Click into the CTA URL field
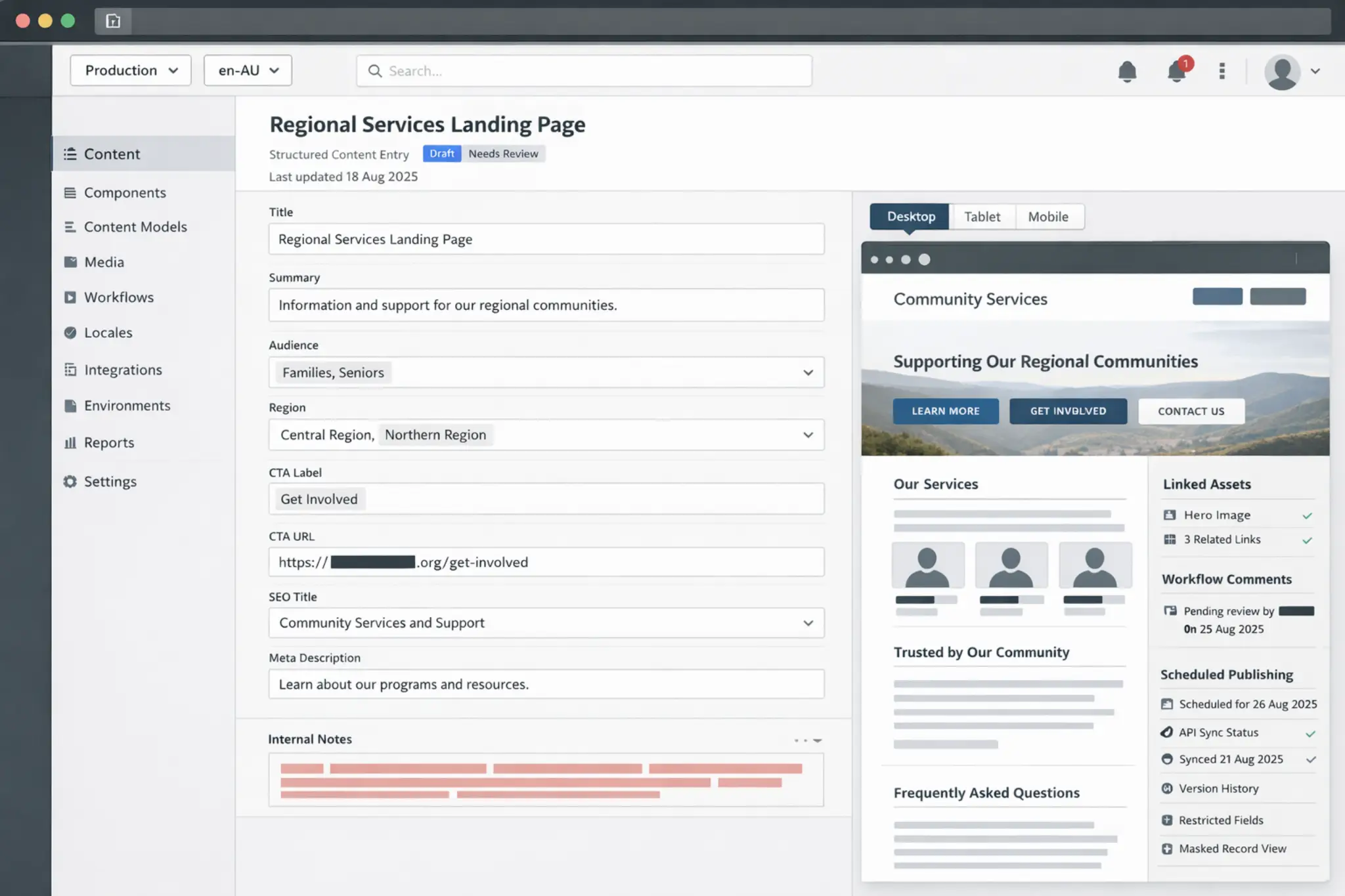This screenshot has width=1345, height=896. [546, 562]
